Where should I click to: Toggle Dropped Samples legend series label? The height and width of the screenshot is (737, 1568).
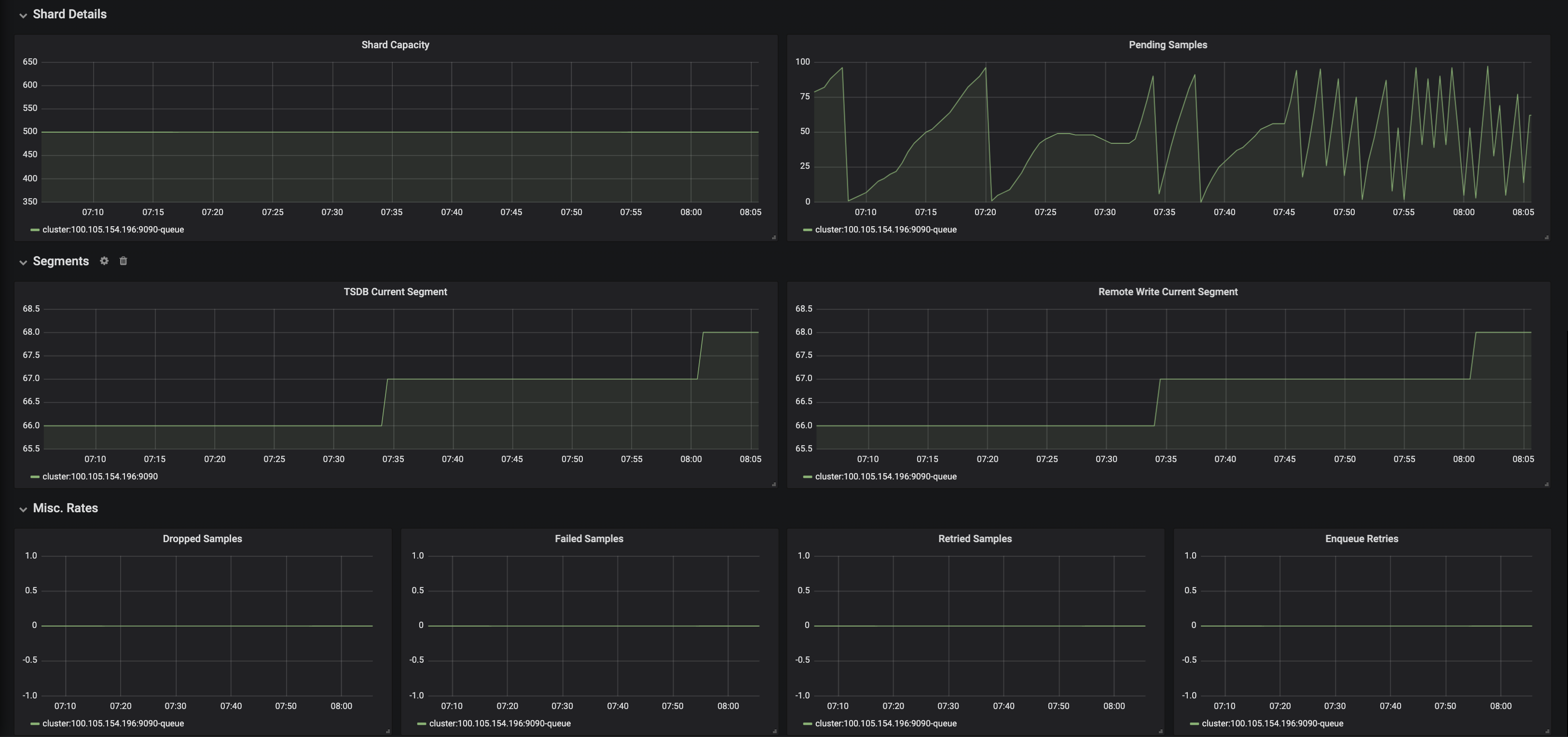pyautogui.click(x=112, y=723)
